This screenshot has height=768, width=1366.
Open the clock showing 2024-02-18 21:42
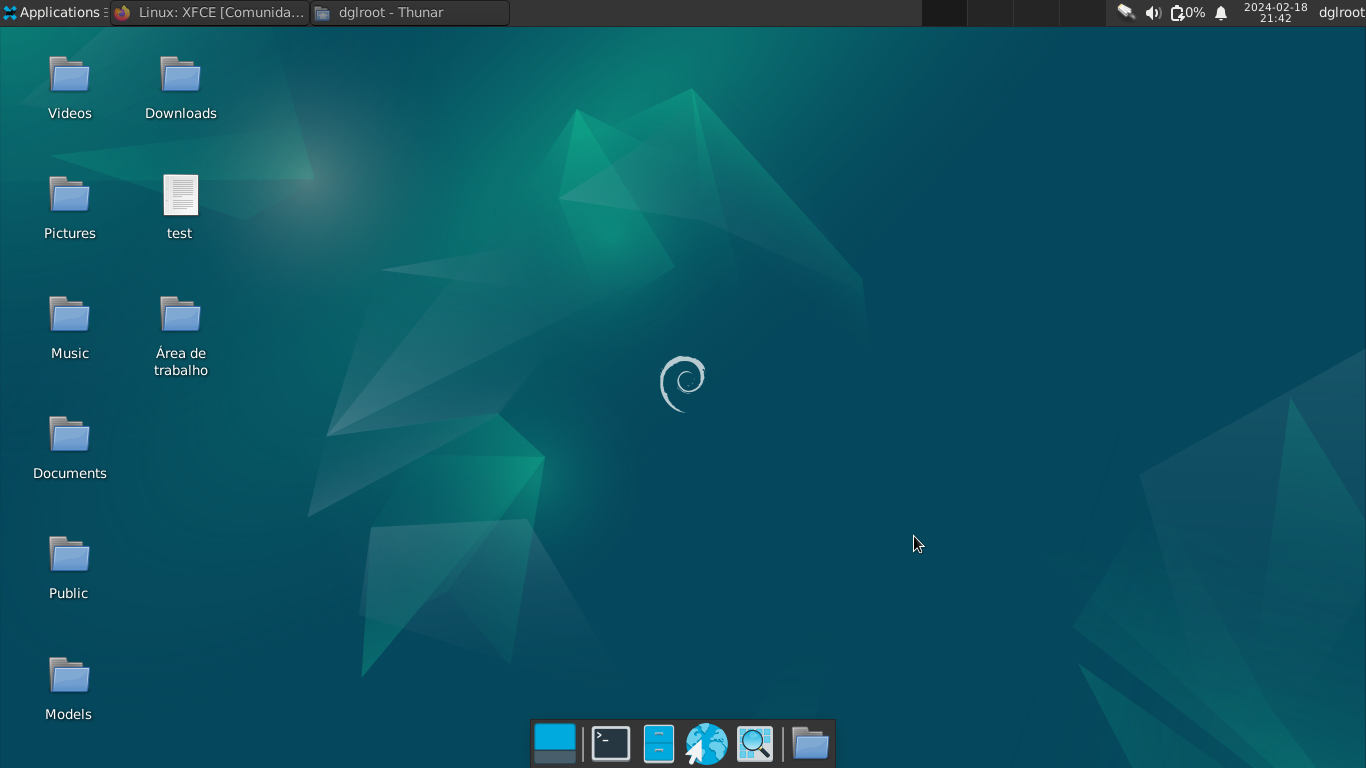[1275, 13]
